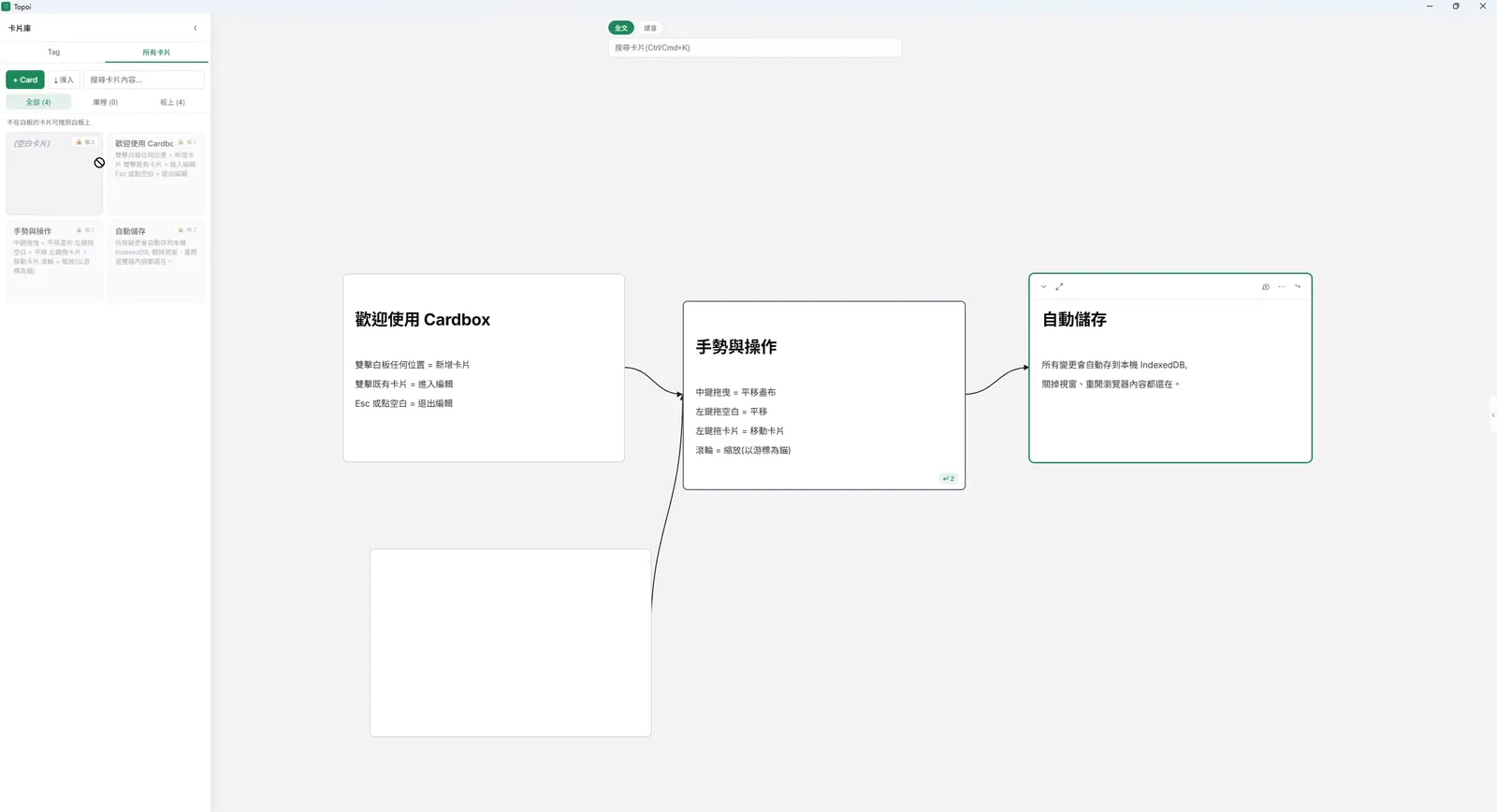1497x812 pixels.
Task: Click the text 左鍵拖卡片 = 移動卡片
Action: pyautogui.click(x=740, y=431)
